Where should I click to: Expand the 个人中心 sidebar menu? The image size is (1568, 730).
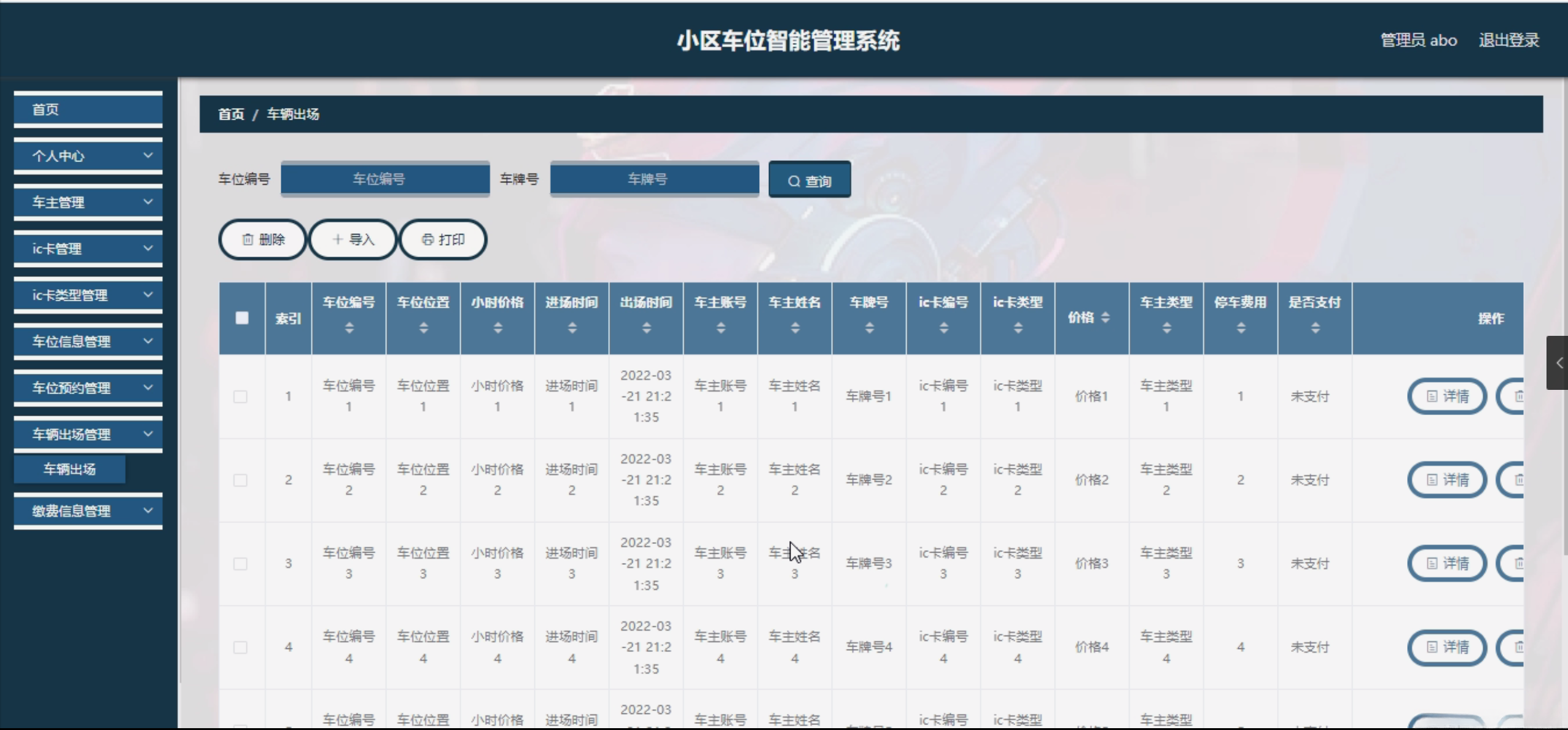point(88,156)
